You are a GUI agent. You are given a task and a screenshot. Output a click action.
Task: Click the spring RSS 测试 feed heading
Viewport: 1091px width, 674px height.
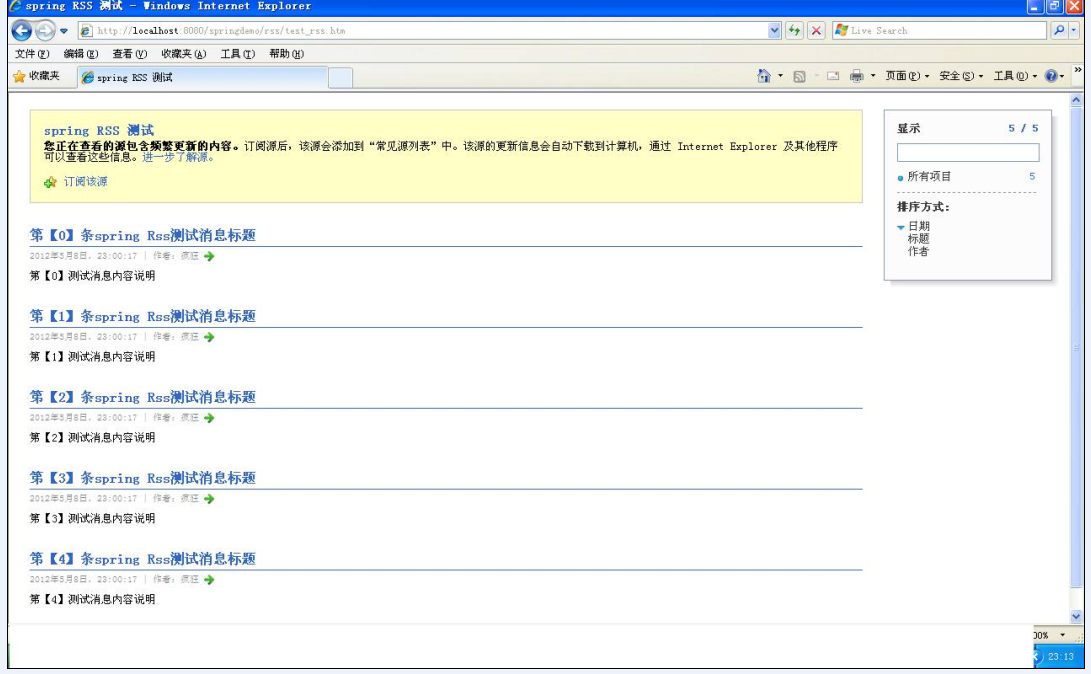[99, 130]
